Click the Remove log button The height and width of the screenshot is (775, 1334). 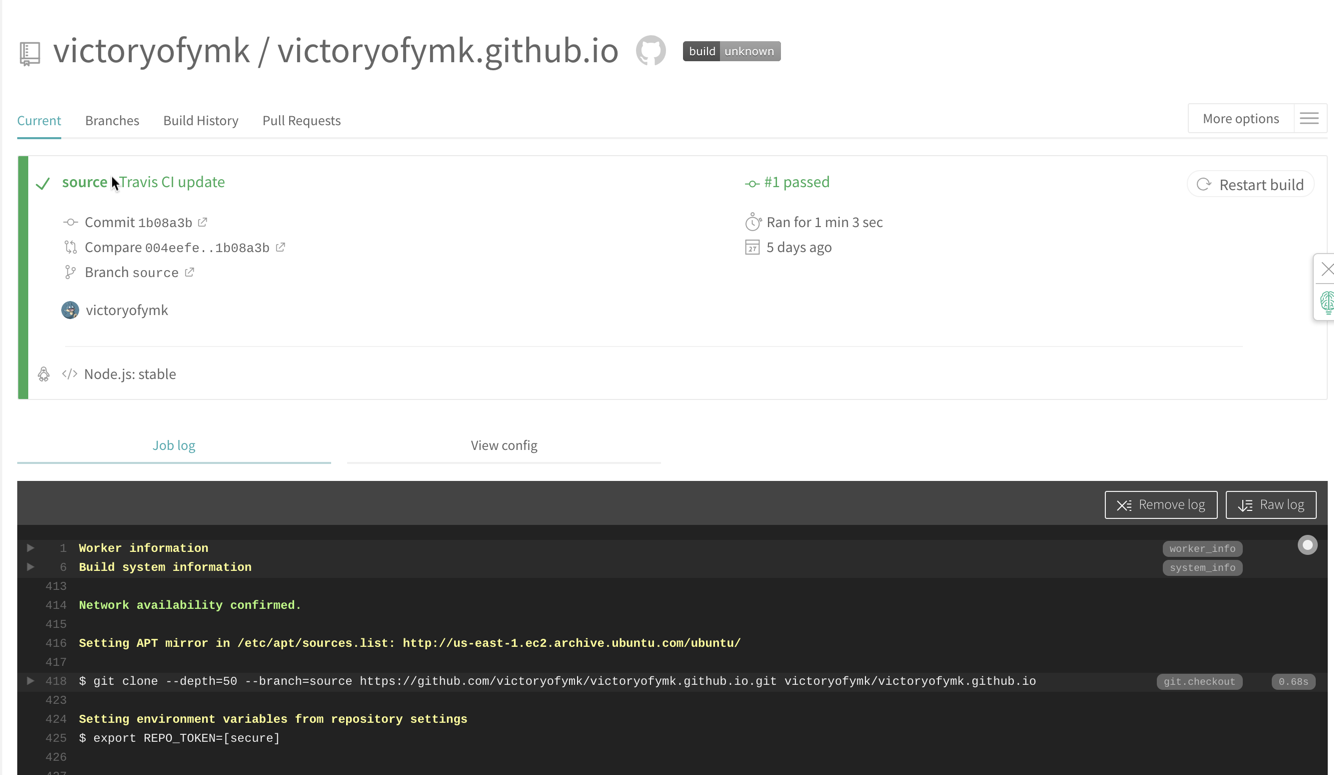pyautogui.click(x=1161, y=505)
